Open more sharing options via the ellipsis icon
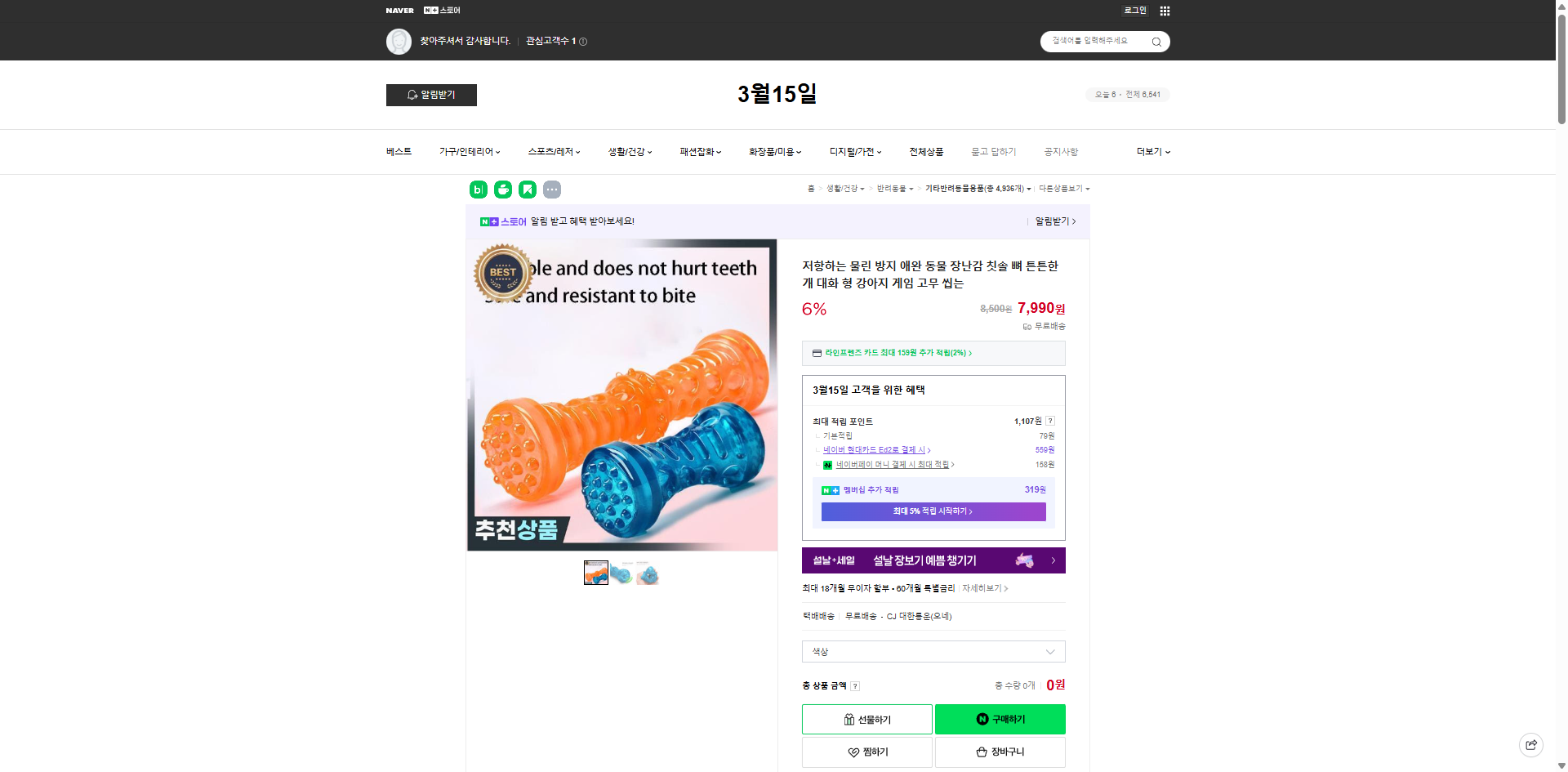This screenshot has height=772, width=1568. click(x=553, y=190)
